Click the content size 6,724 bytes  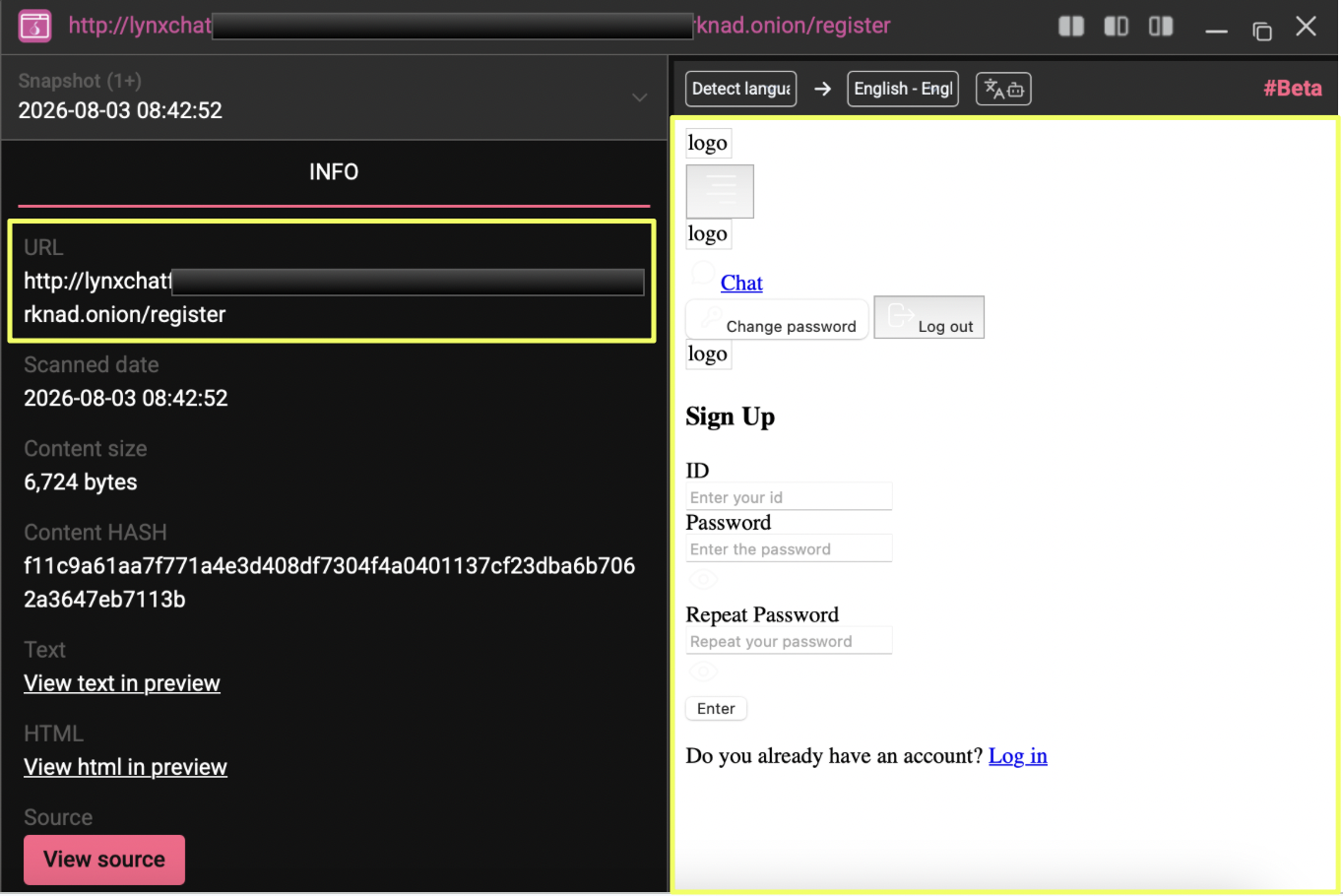pyautogui.click(x=81, y=481)
